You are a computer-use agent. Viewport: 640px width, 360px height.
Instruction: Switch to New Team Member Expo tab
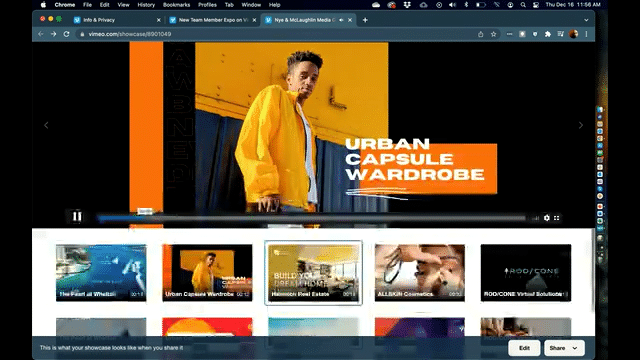[212, 20]
